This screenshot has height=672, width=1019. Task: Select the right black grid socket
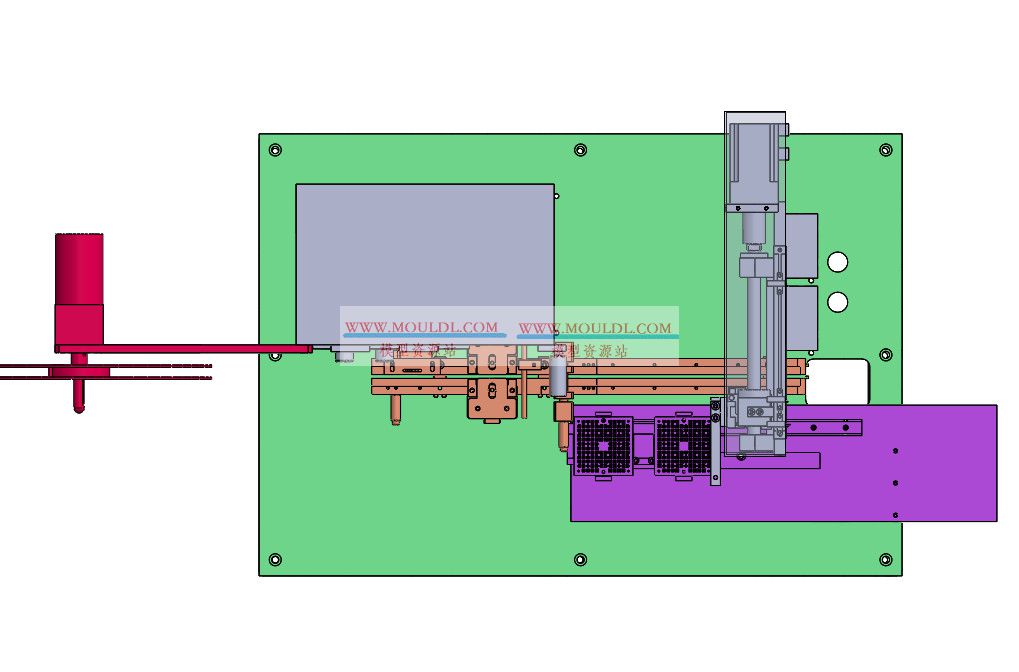684,445
